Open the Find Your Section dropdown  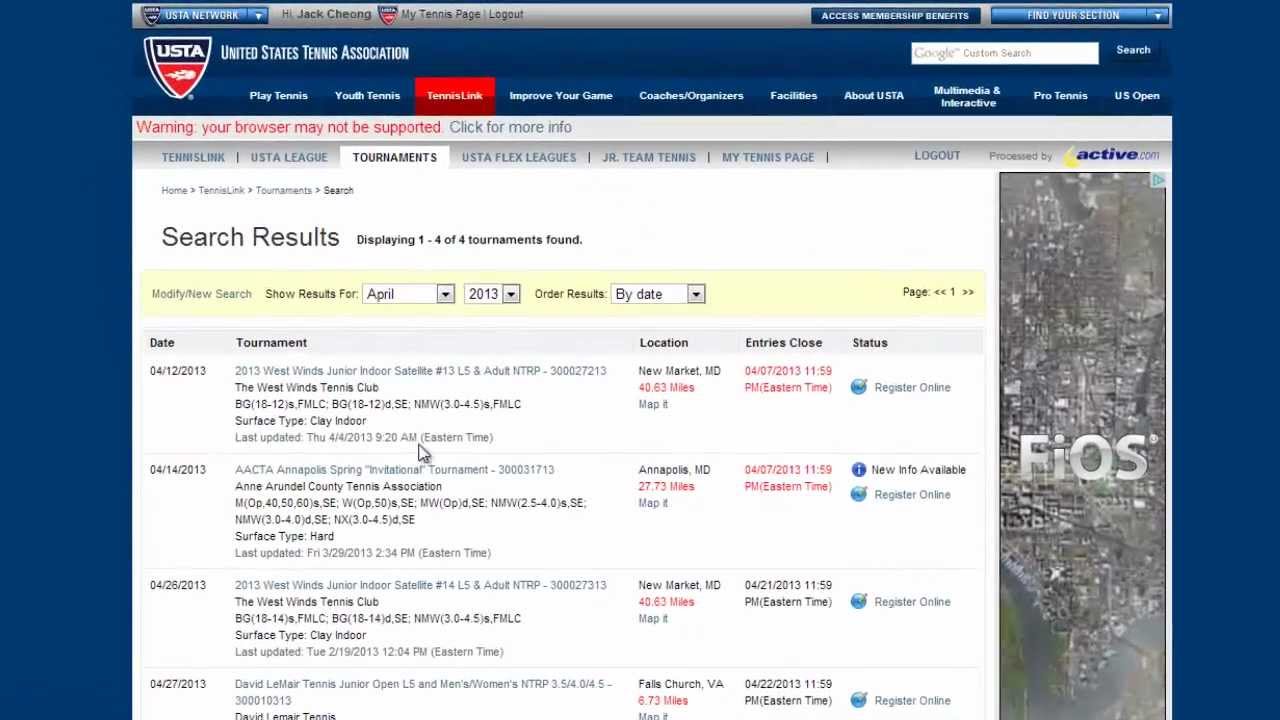1080,15
